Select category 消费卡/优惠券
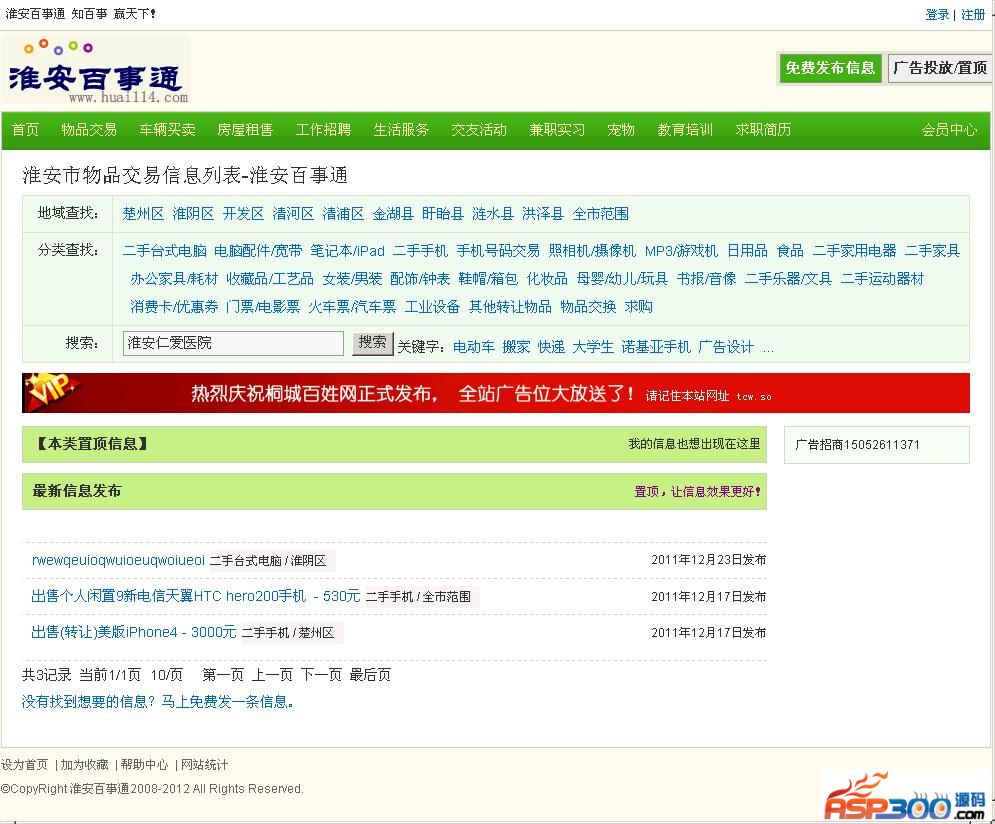Screen dimensions: 995x824 [175, 307]
